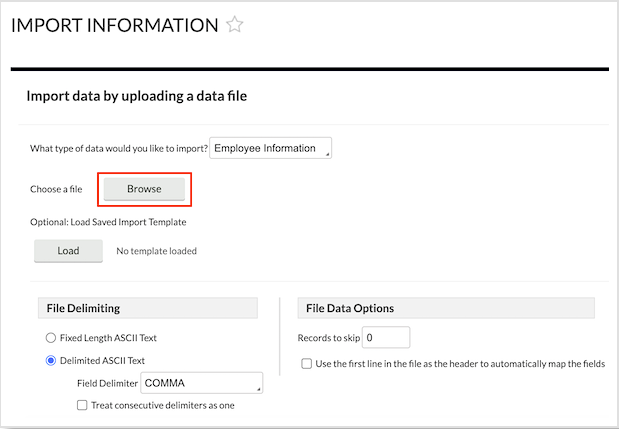Click the IMPORT INFORMATION page title
This screenshot has width=619, height=429.
[114, 25]
